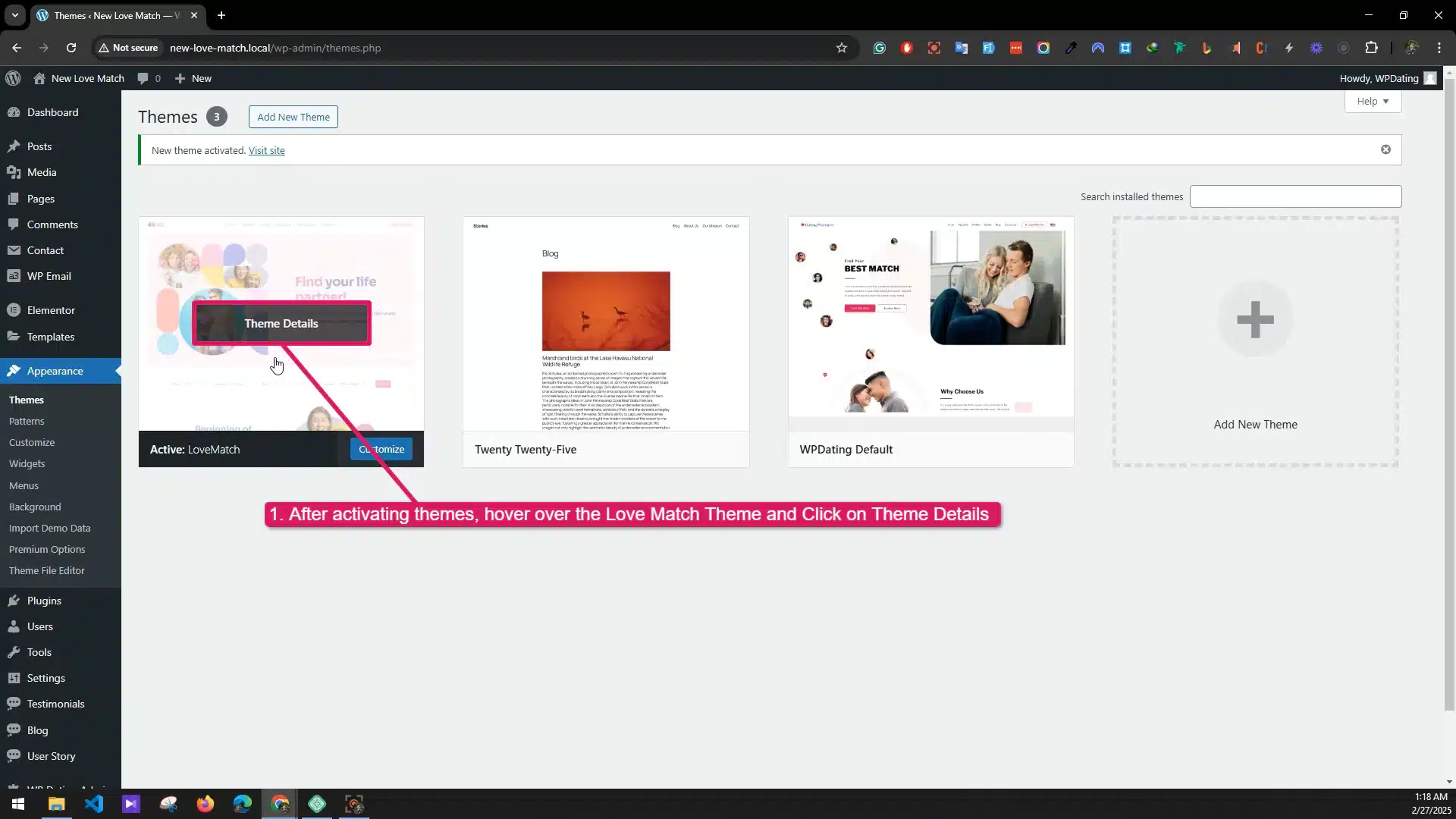
Task: Click the Templates folder icon
Action: point(14,337)
